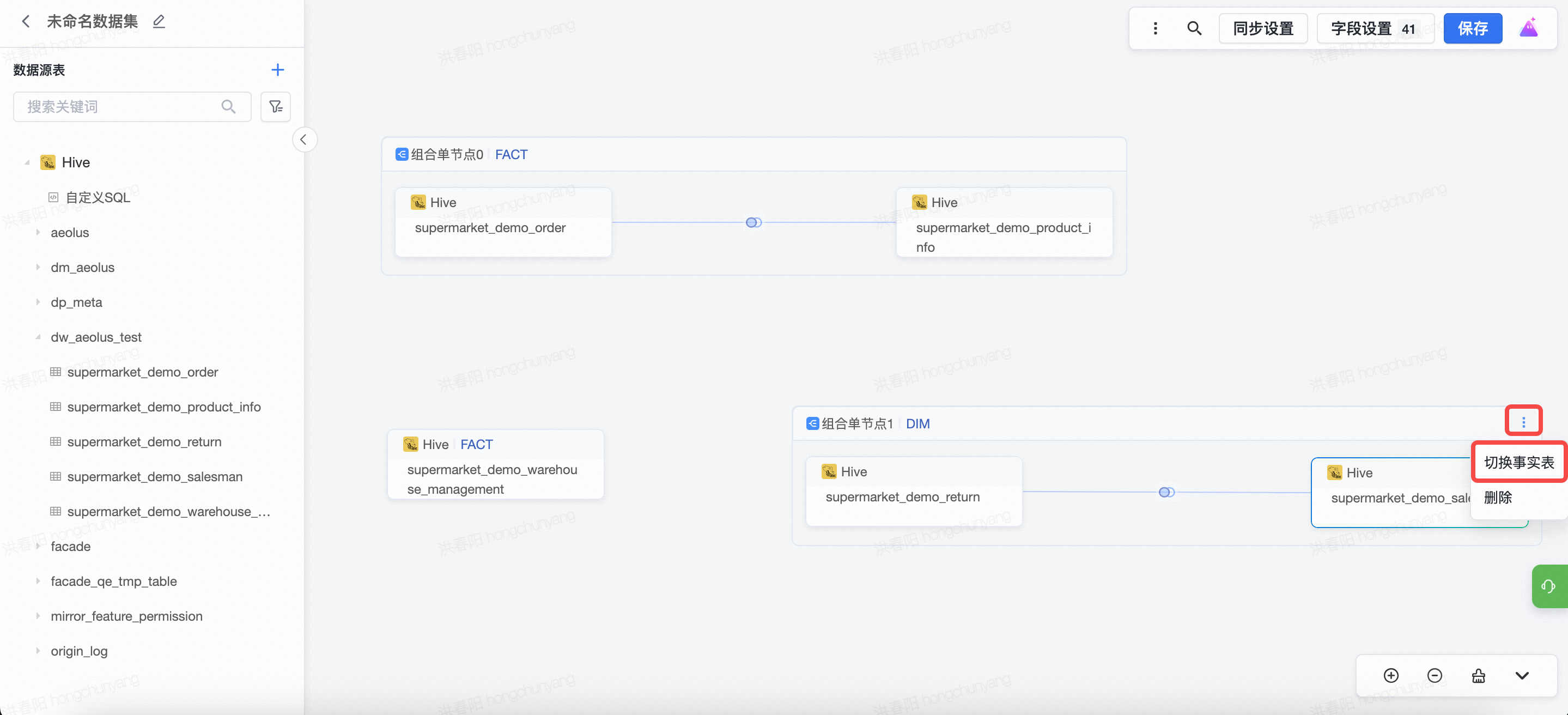Screen dimensions: 1568x715
Task: Expand the bottom-right canvas controls chevron
Action: click(1522, 675)
